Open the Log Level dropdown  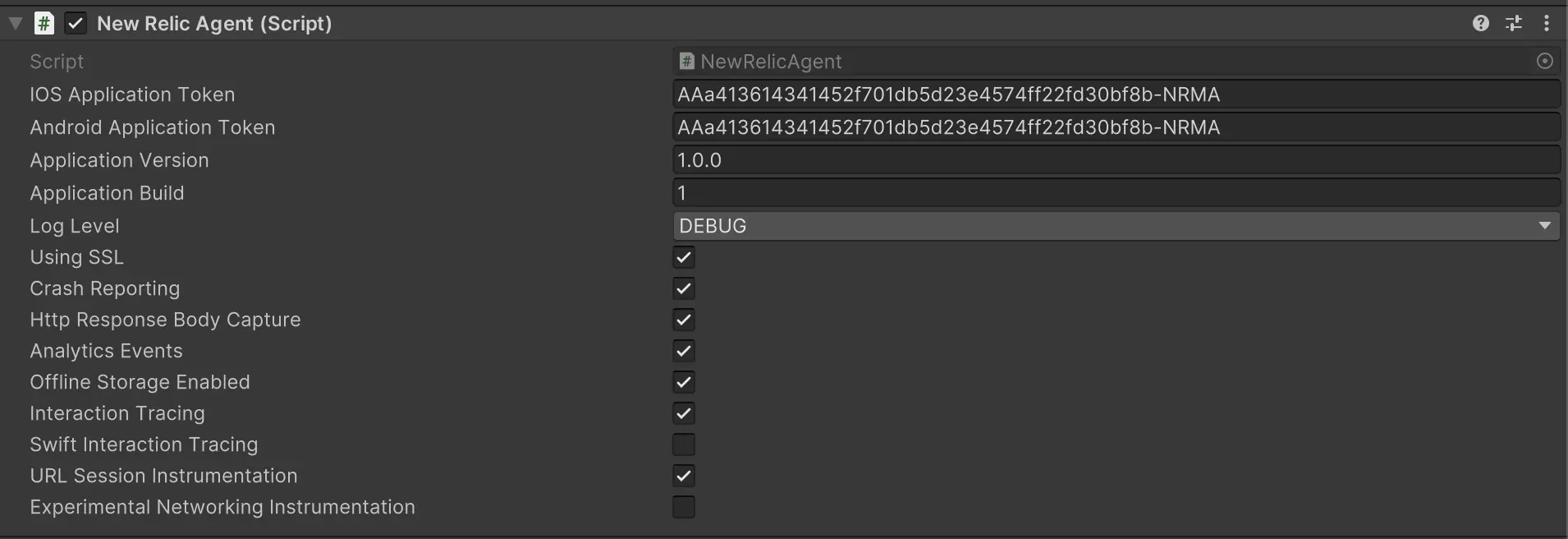1116,226
